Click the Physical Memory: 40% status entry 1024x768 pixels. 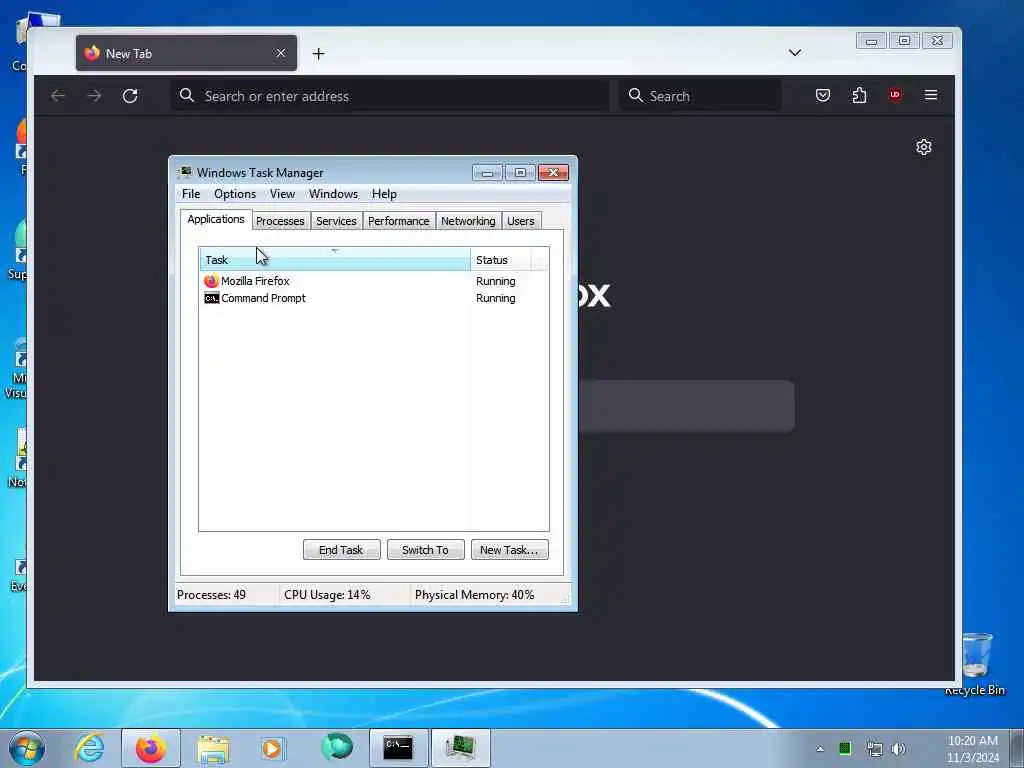click(x=475, y=595)
